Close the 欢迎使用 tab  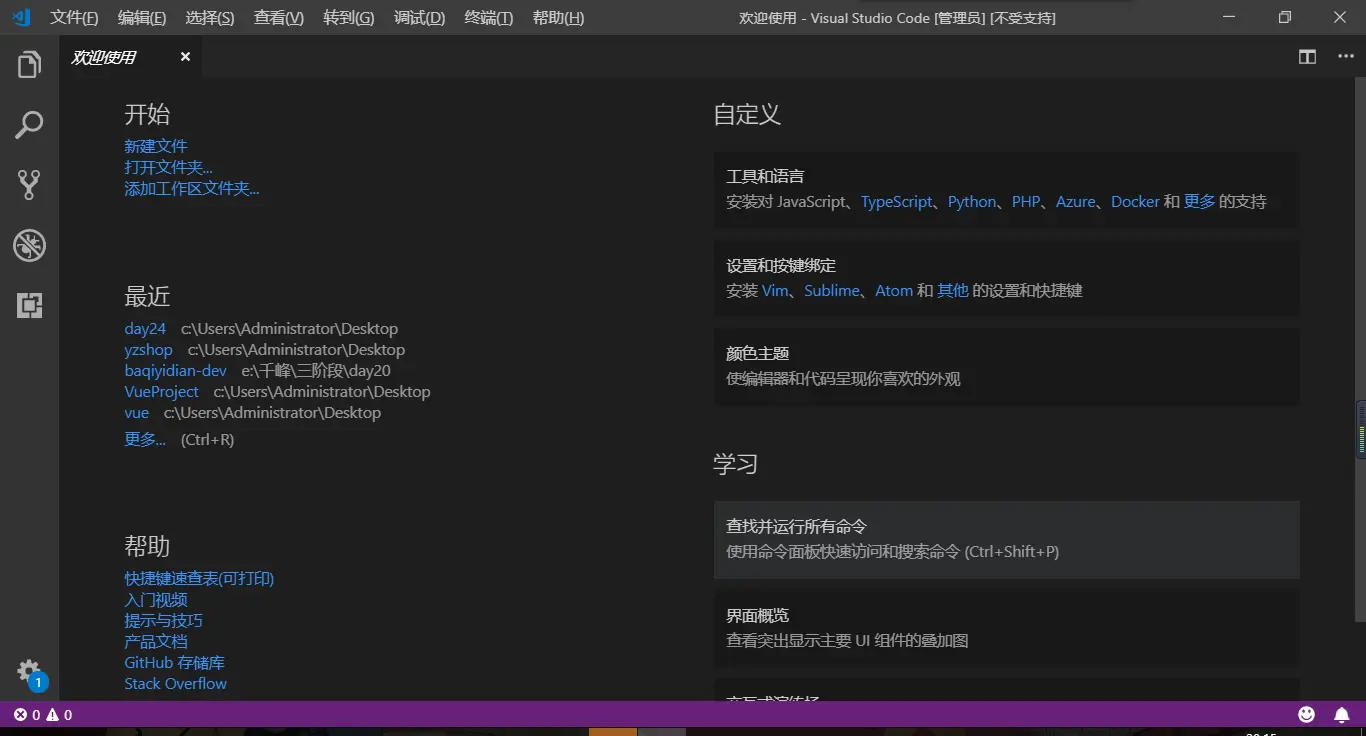[x=185, y=57]
